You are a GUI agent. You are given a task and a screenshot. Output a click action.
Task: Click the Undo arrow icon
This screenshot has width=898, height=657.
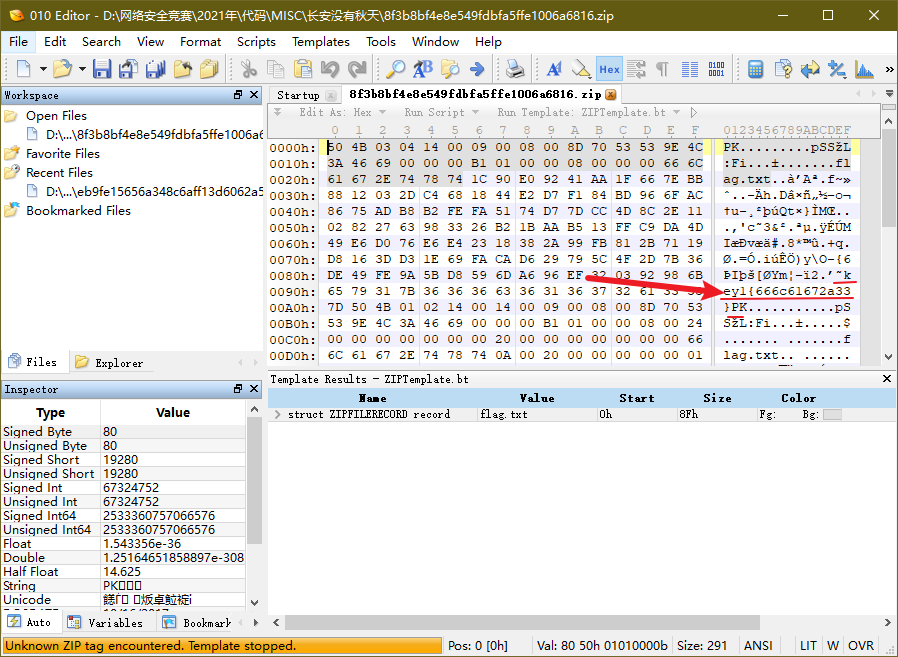click(329, 69)
